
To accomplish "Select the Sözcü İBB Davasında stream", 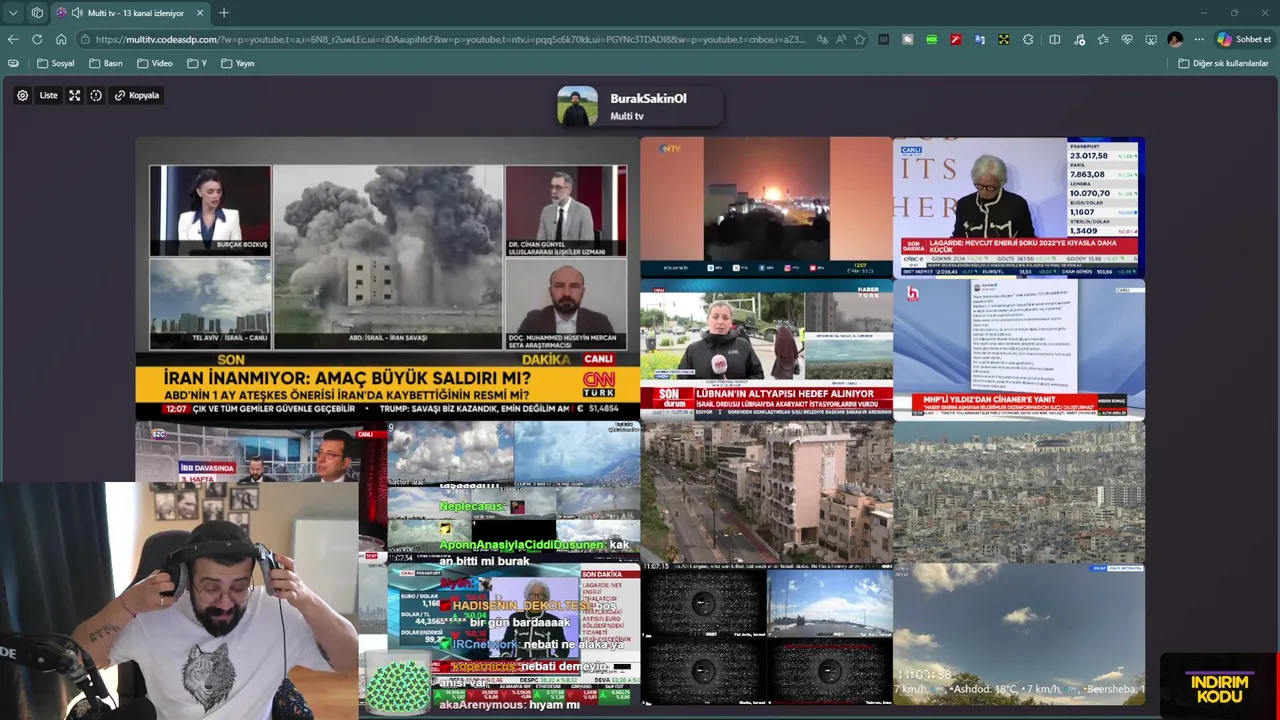I will [261, 452].
